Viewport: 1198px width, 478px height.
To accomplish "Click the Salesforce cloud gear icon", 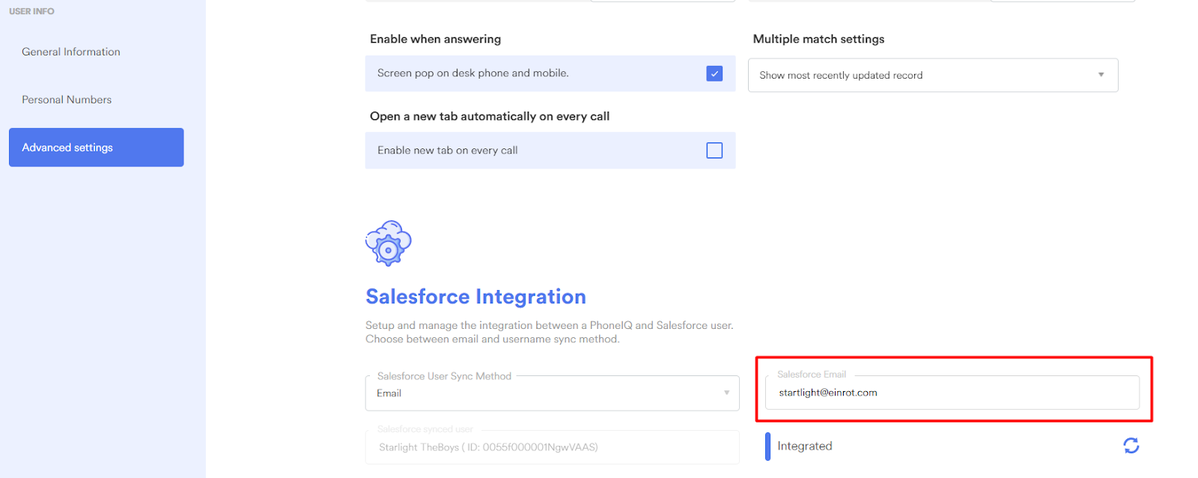I will coord(389,242).
